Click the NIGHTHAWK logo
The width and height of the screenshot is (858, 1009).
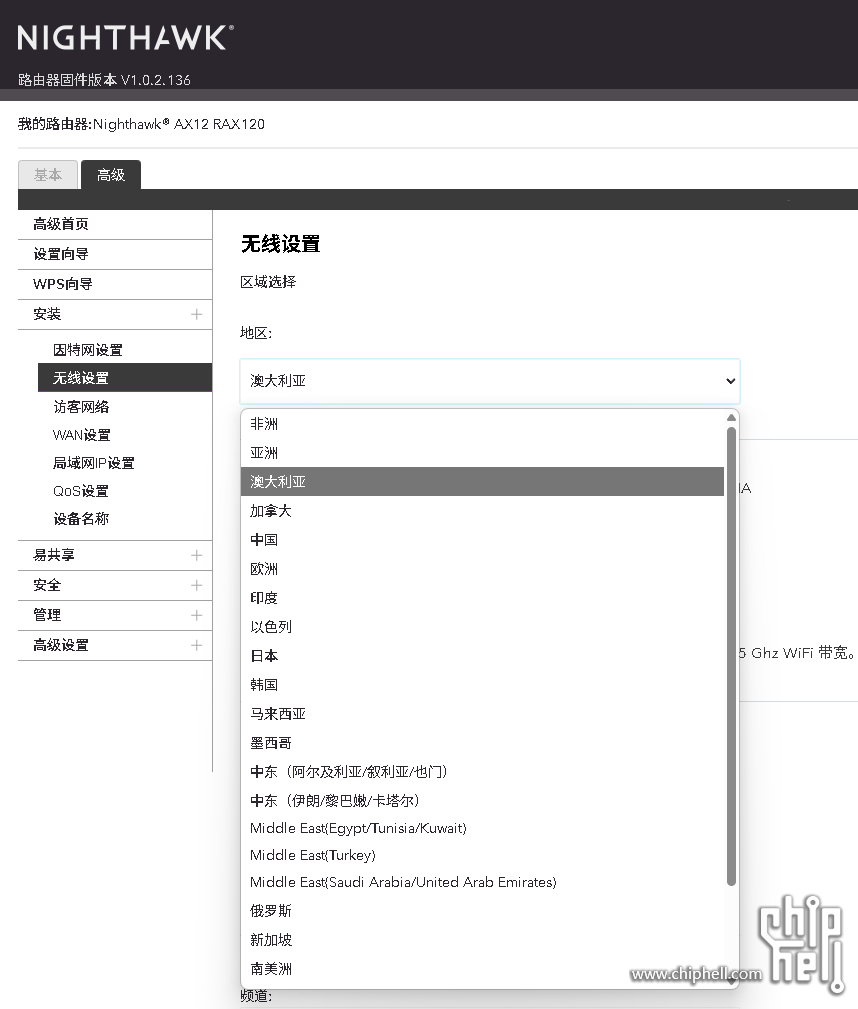click(x=126, y=37)
